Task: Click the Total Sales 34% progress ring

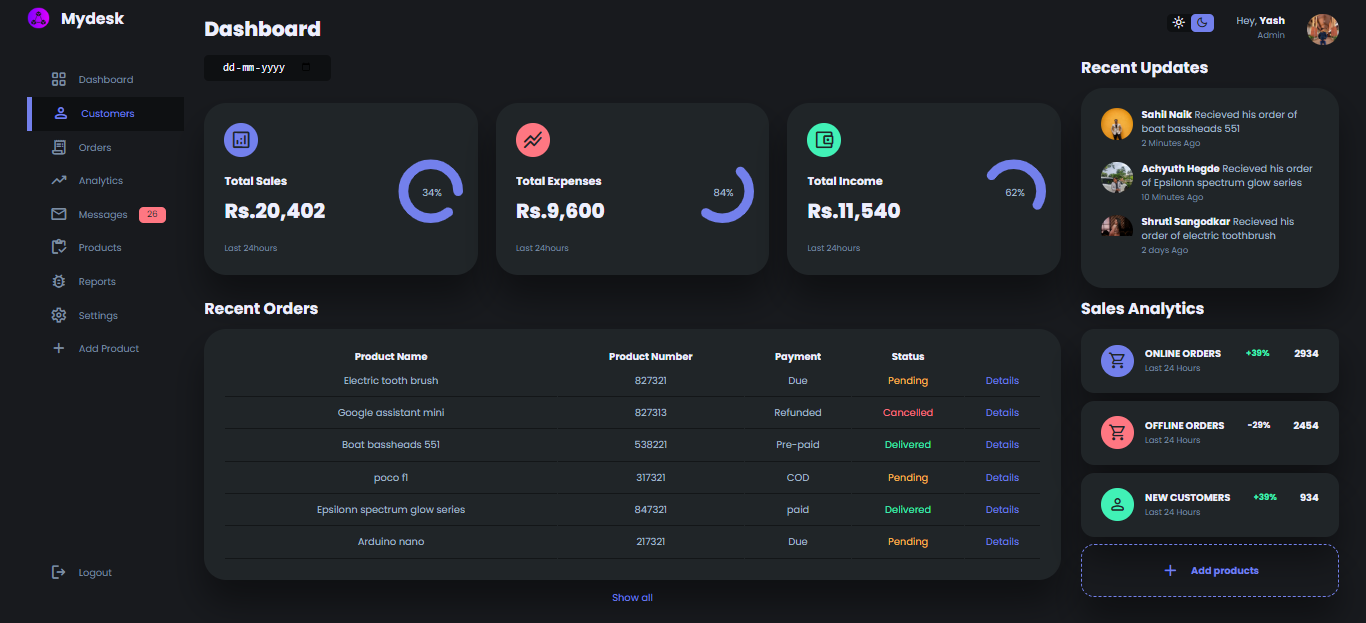Action: (431, 191)
